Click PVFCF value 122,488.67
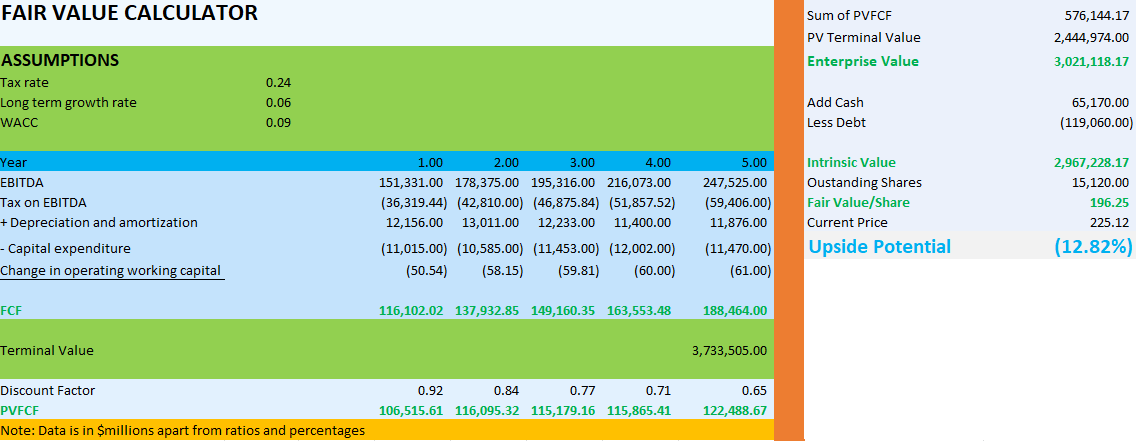Viewport: 1136px width, 441px height. pyautogui.click(x=735, y=411)
